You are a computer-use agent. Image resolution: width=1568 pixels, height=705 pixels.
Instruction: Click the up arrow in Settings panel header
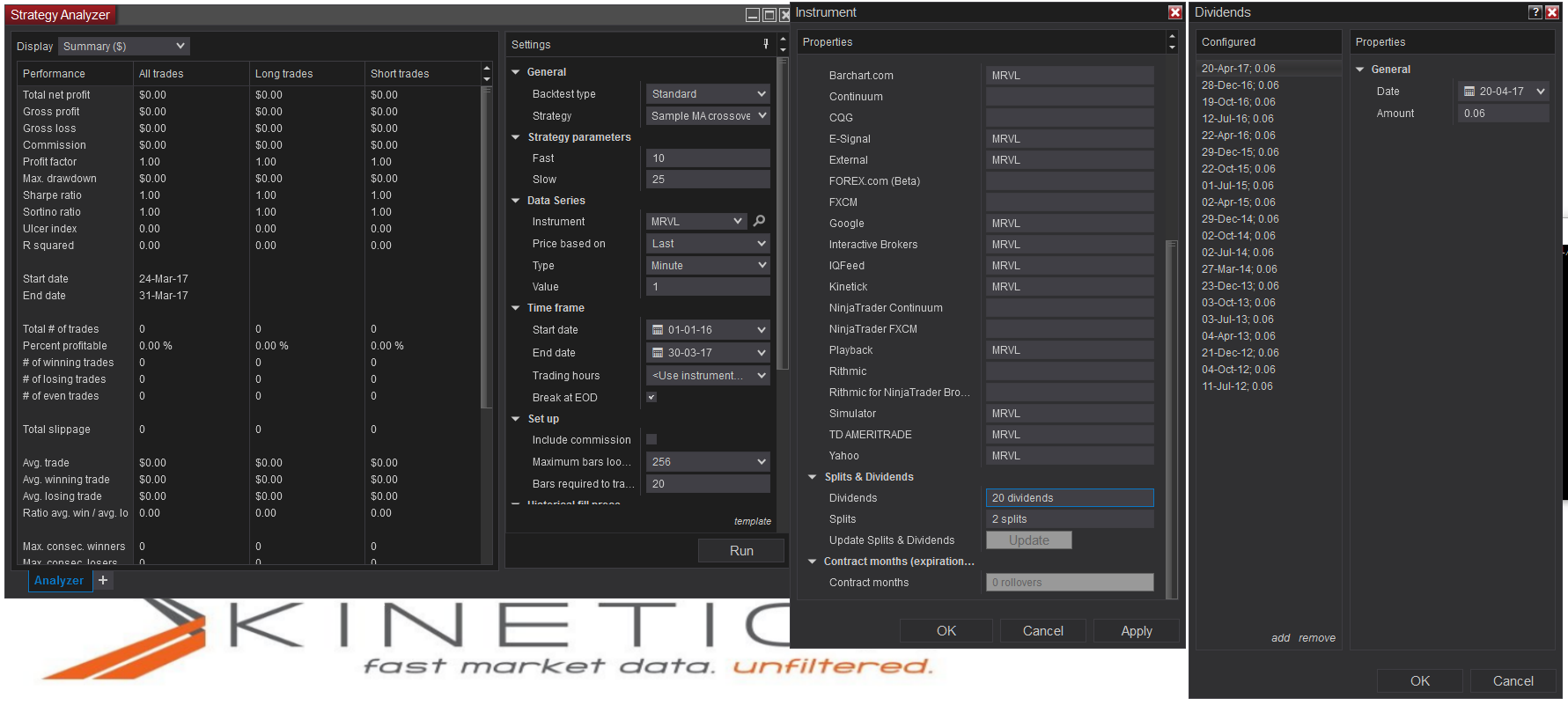click(783, 40)
